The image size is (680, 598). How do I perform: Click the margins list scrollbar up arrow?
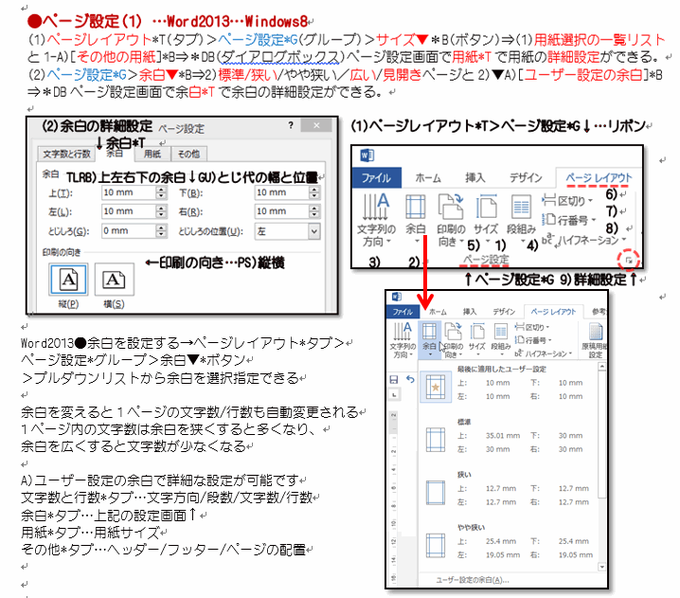pyautogui.click(x=602, y=367)
